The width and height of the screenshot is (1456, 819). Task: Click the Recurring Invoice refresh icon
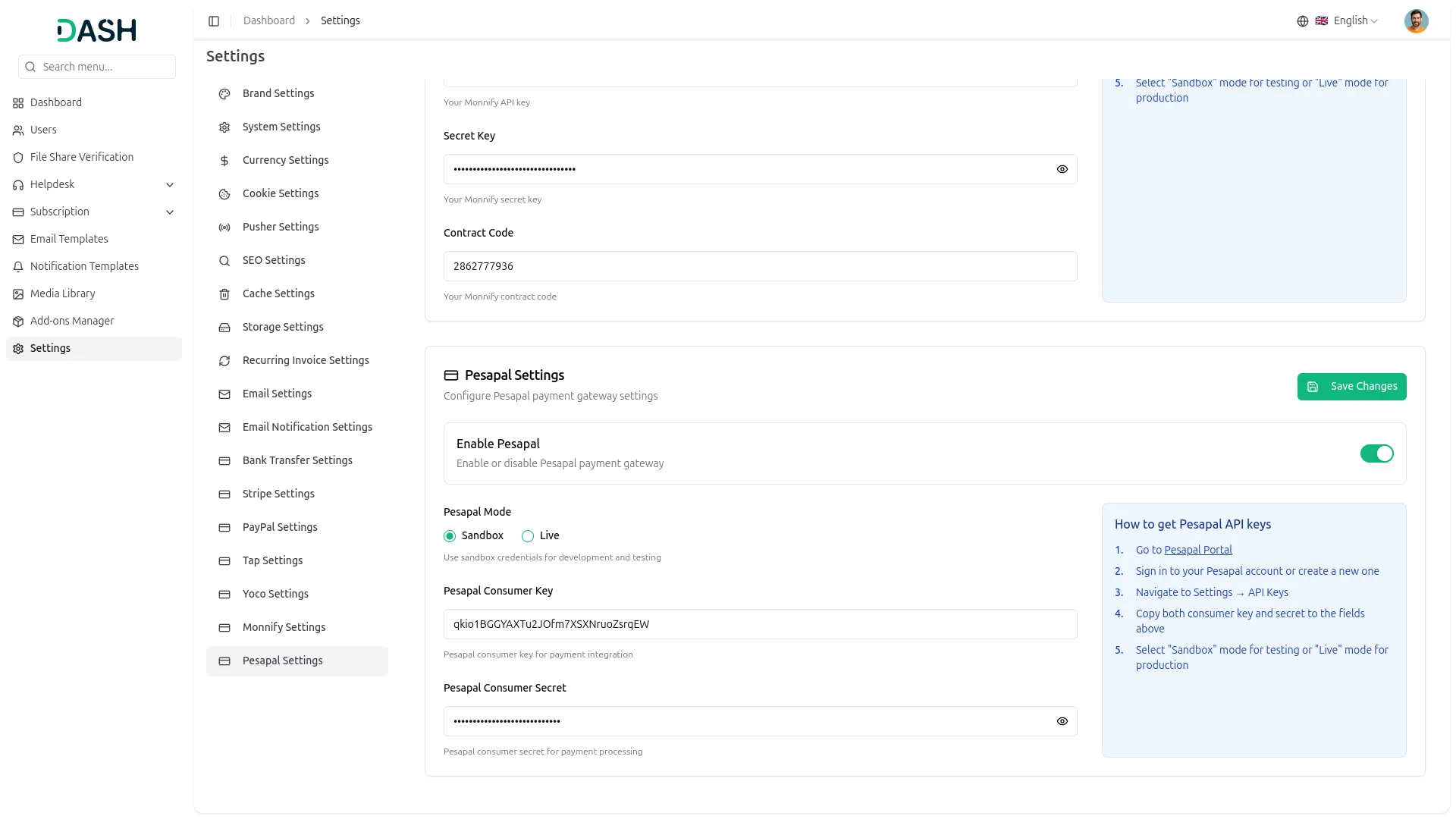click(x=224, y=361)
